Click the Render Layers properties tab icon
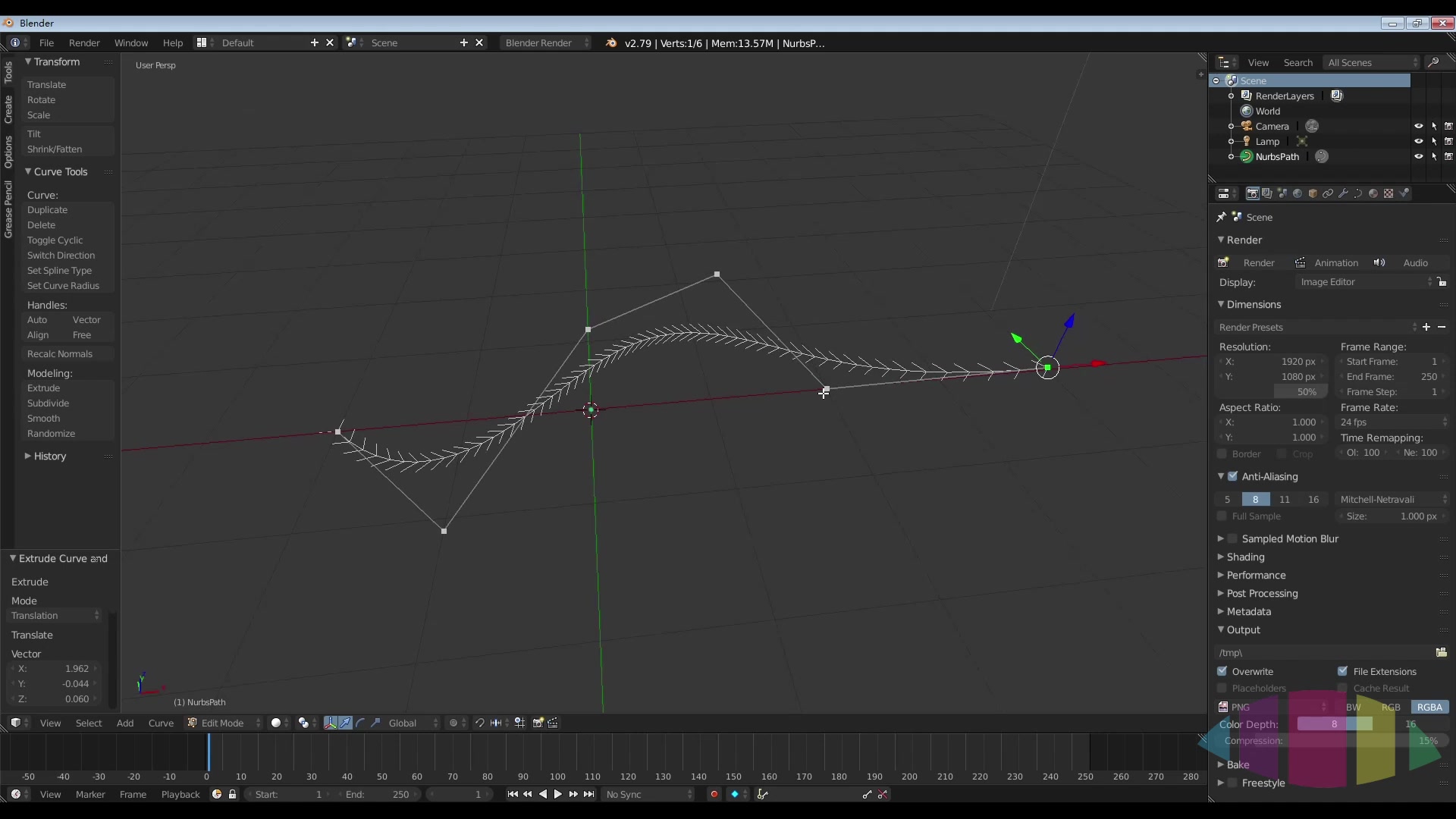This screenshot has width=1456, height=819. click(1267, 193)
